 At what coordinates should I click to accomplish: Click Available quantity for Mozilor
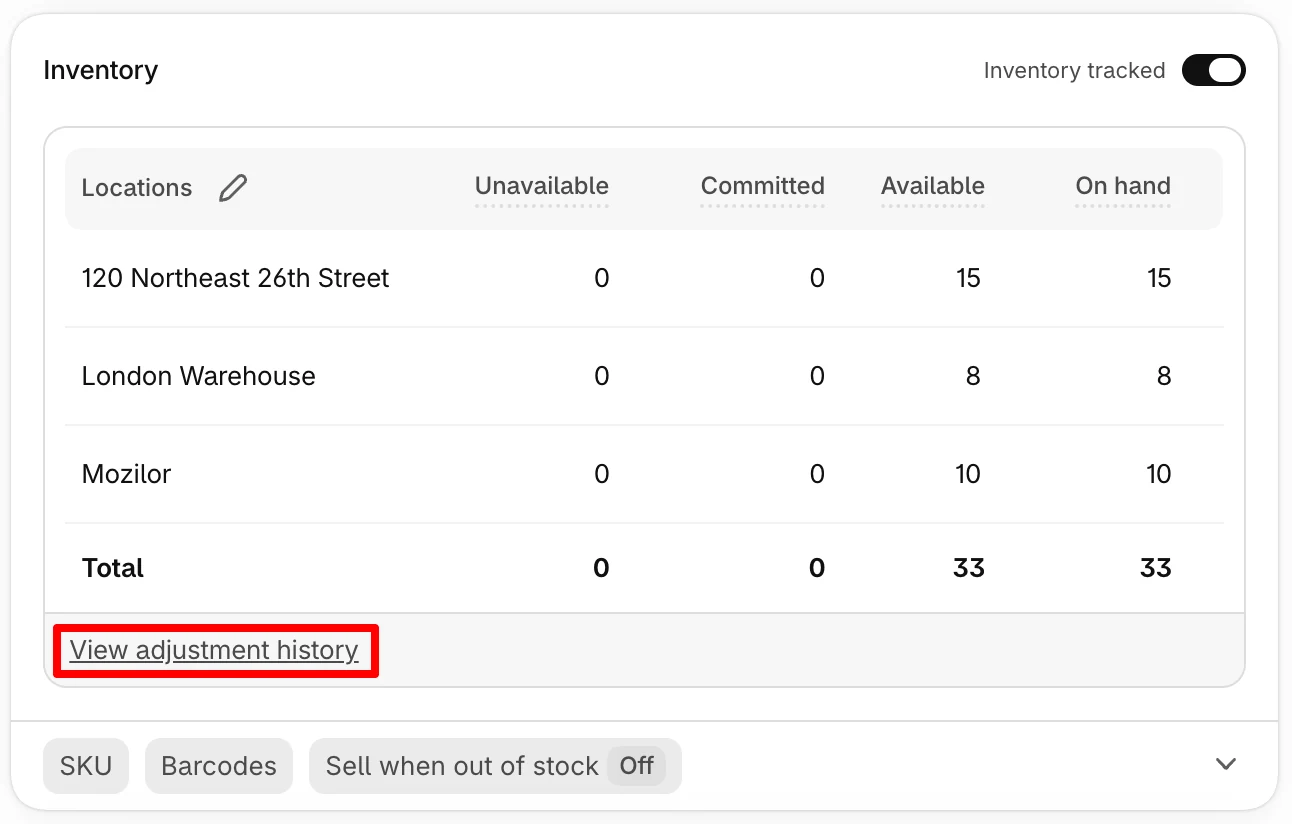point(968,474)
